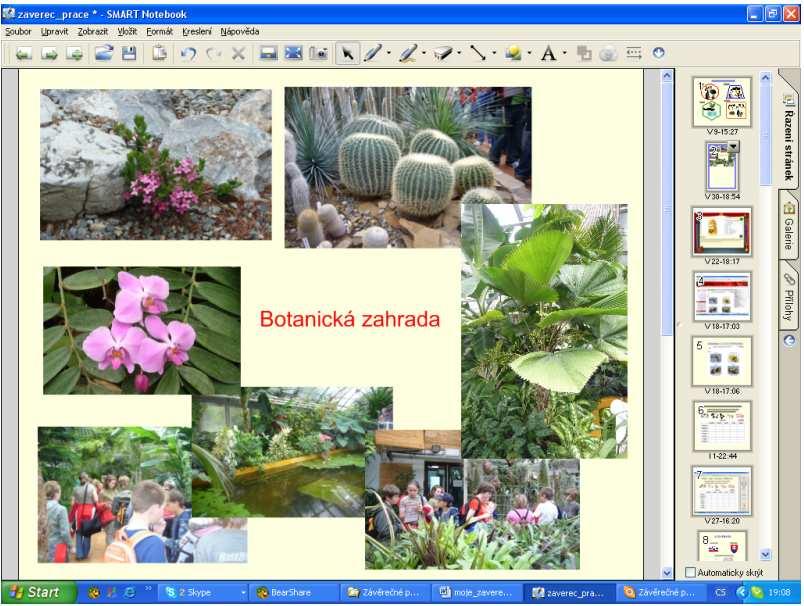Switch to BearShare in the taskbar

coord(293,593)
